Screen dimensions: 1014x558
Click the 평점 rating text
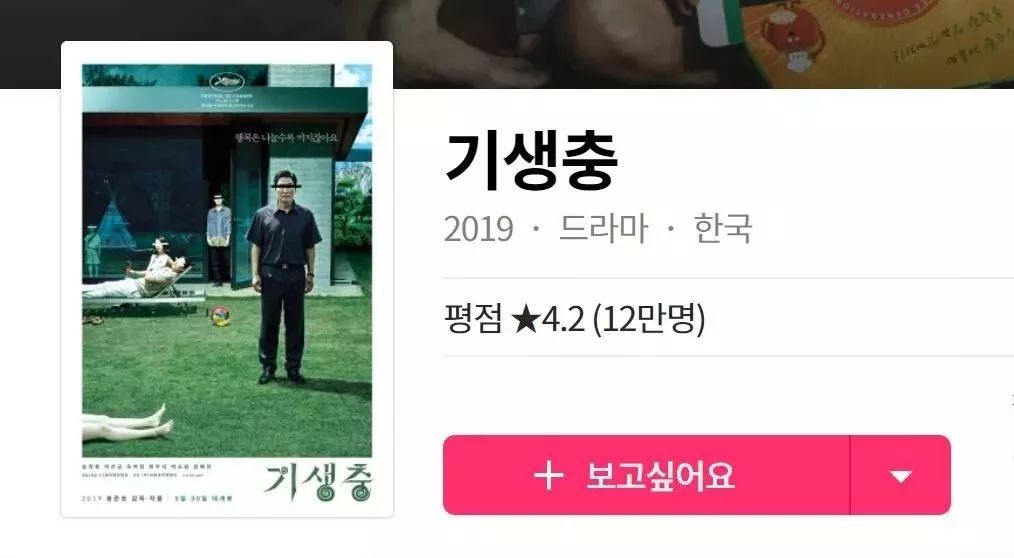click(473, 319)
